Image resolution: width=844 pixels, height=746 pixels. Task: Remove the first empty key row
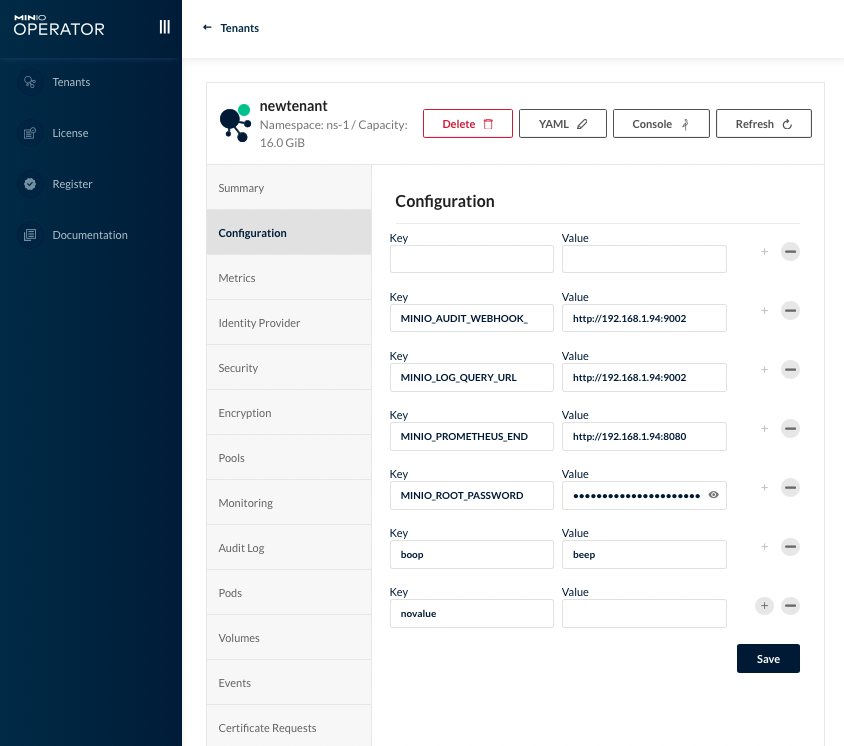point(790,251)
